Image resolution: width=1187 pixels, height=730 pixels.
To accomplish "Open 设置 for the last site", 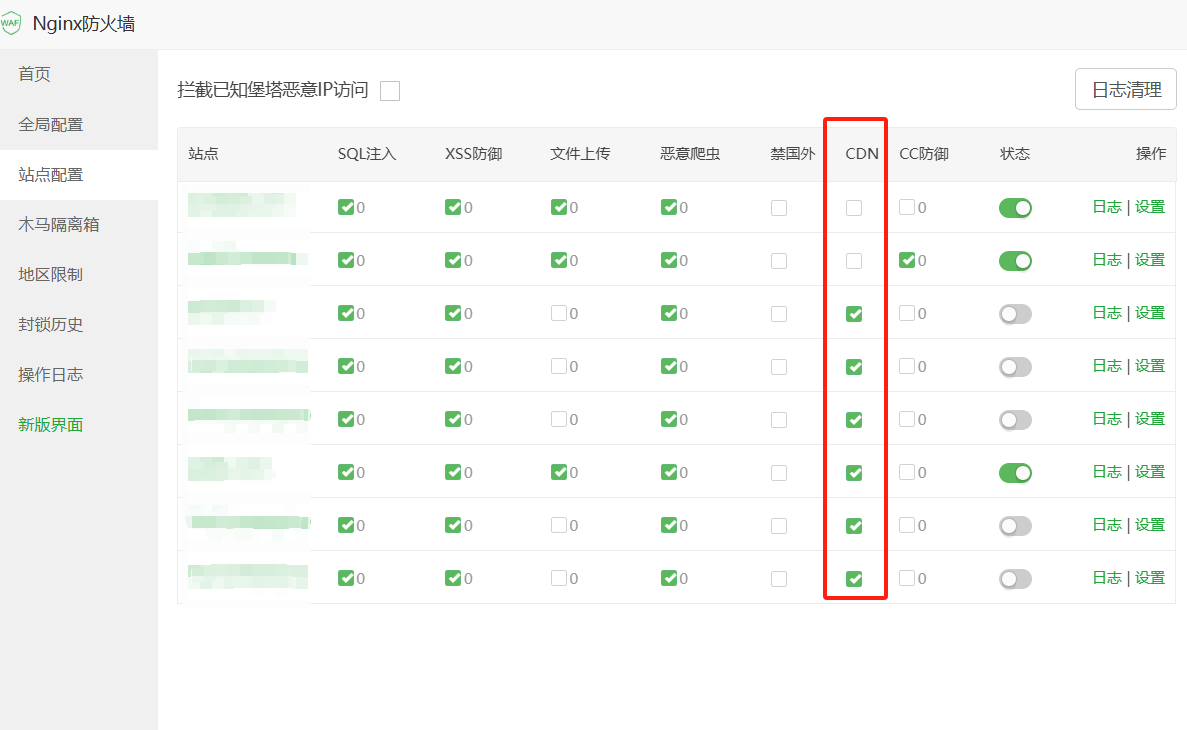I will pos(1150,578).
